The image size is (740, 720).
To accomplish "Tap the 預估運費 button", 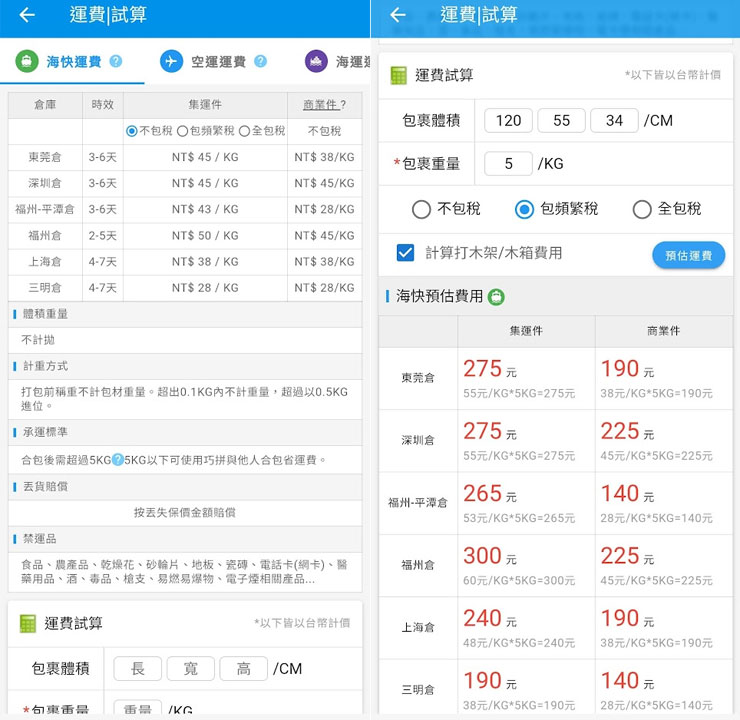I will click(689, 256).
